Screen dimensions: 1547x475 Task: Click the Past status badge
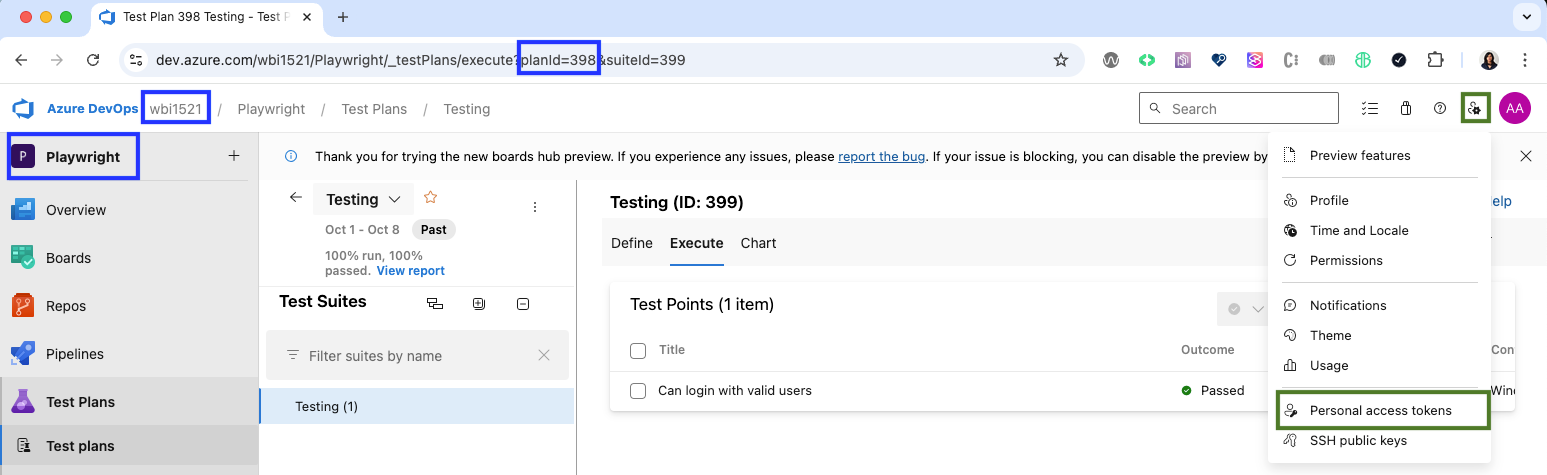[434, 229]
